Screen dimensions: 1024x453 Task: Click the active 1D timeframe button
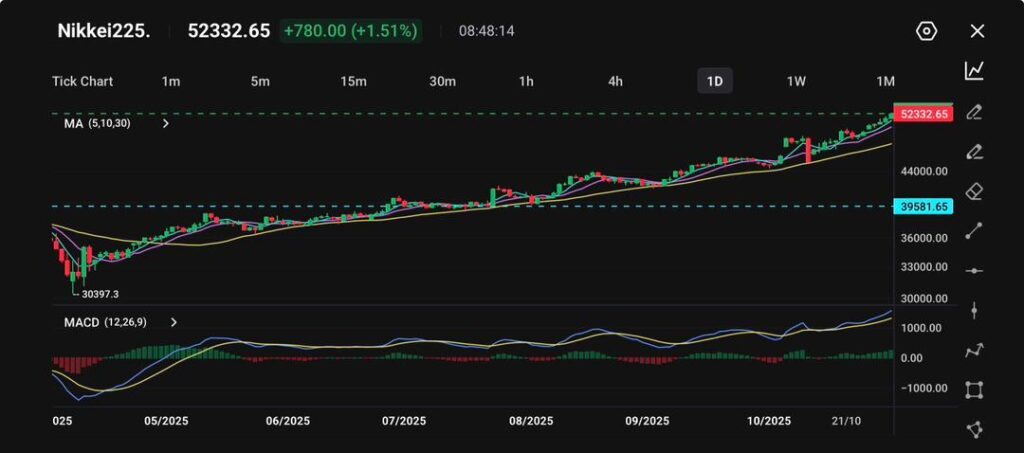point(714,81)
